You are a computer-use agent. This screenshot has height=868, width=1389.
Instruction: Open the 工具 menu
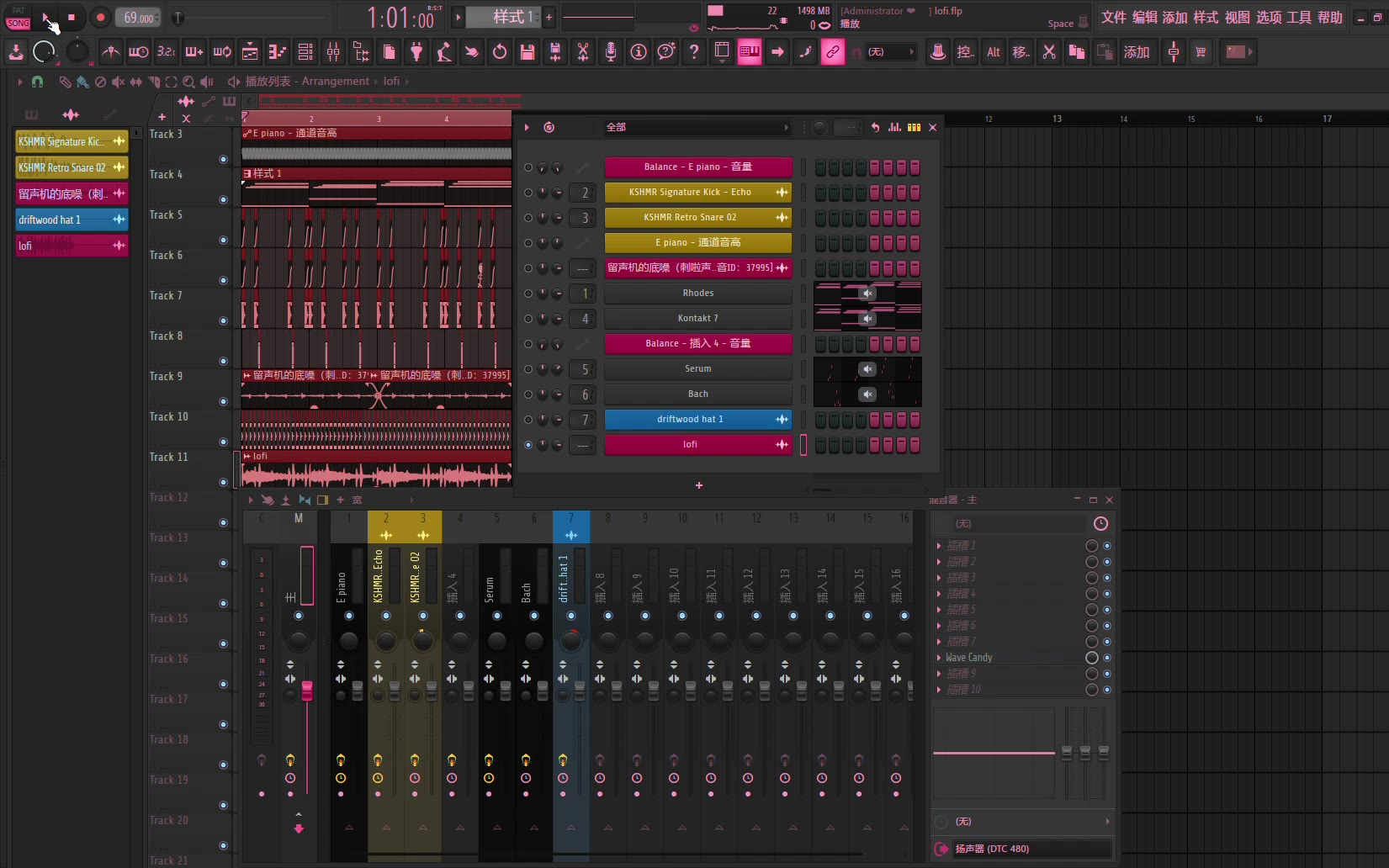(x=1299, y=18)
